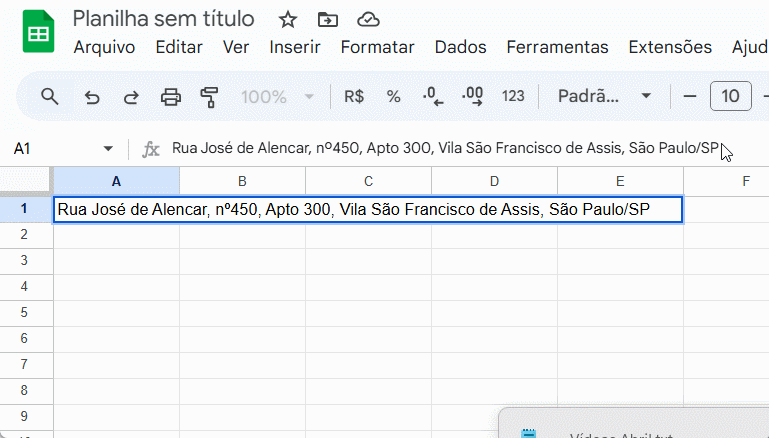This screenshot has height=438, width=769.
Task: Open the 123 number formats menu
Action: click(x=513, y=96)
